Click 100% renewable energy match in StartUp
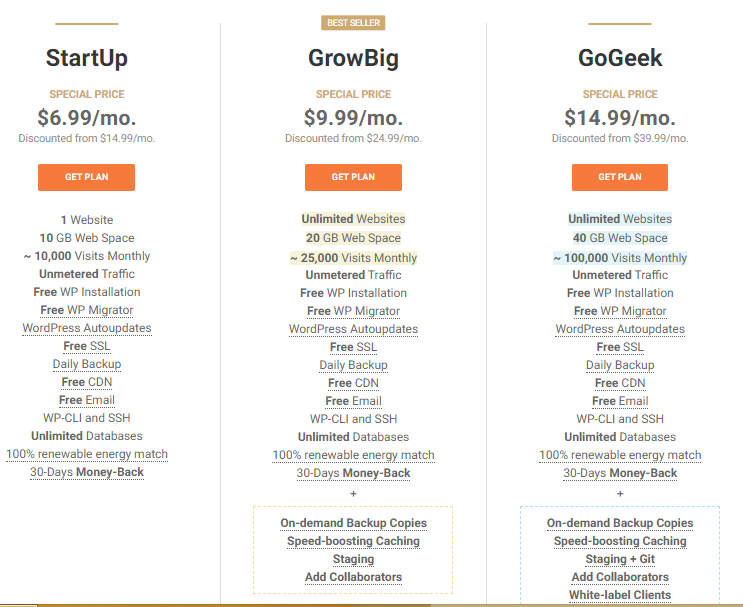The width and height of the screenshot is (743, 607). (x=87, y=454)
